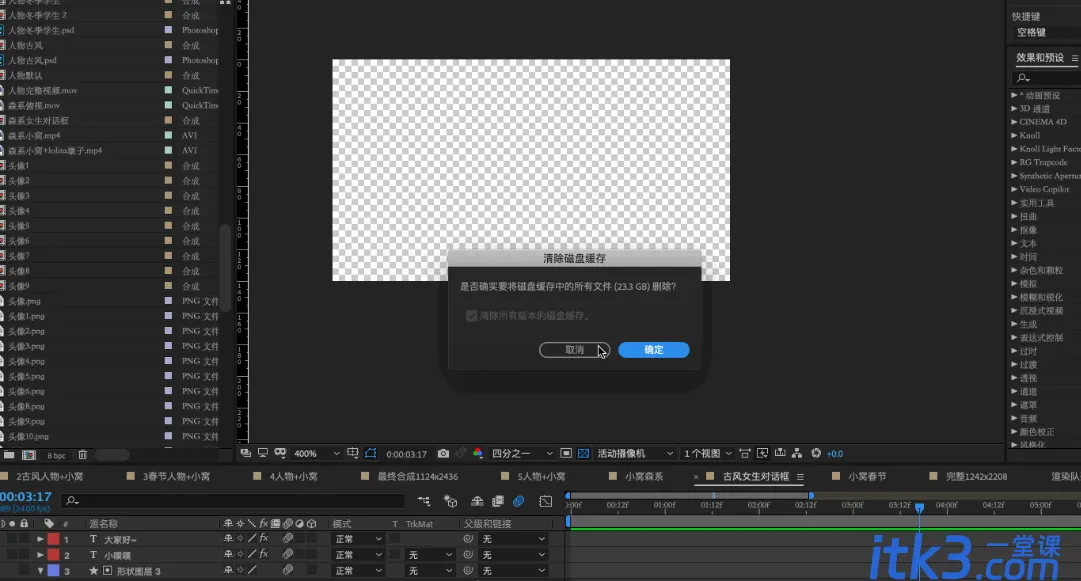The width and height of the screenshot is (1081, 581).
Task: Toggle effects fx switch for layer 大家好~
Action: tap(264, 539)
